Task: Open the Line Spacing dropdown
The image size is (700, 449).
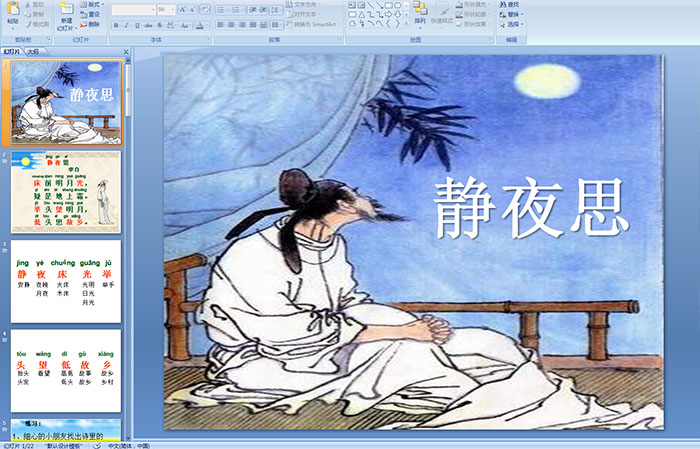Action: click(x=277, y=9)
